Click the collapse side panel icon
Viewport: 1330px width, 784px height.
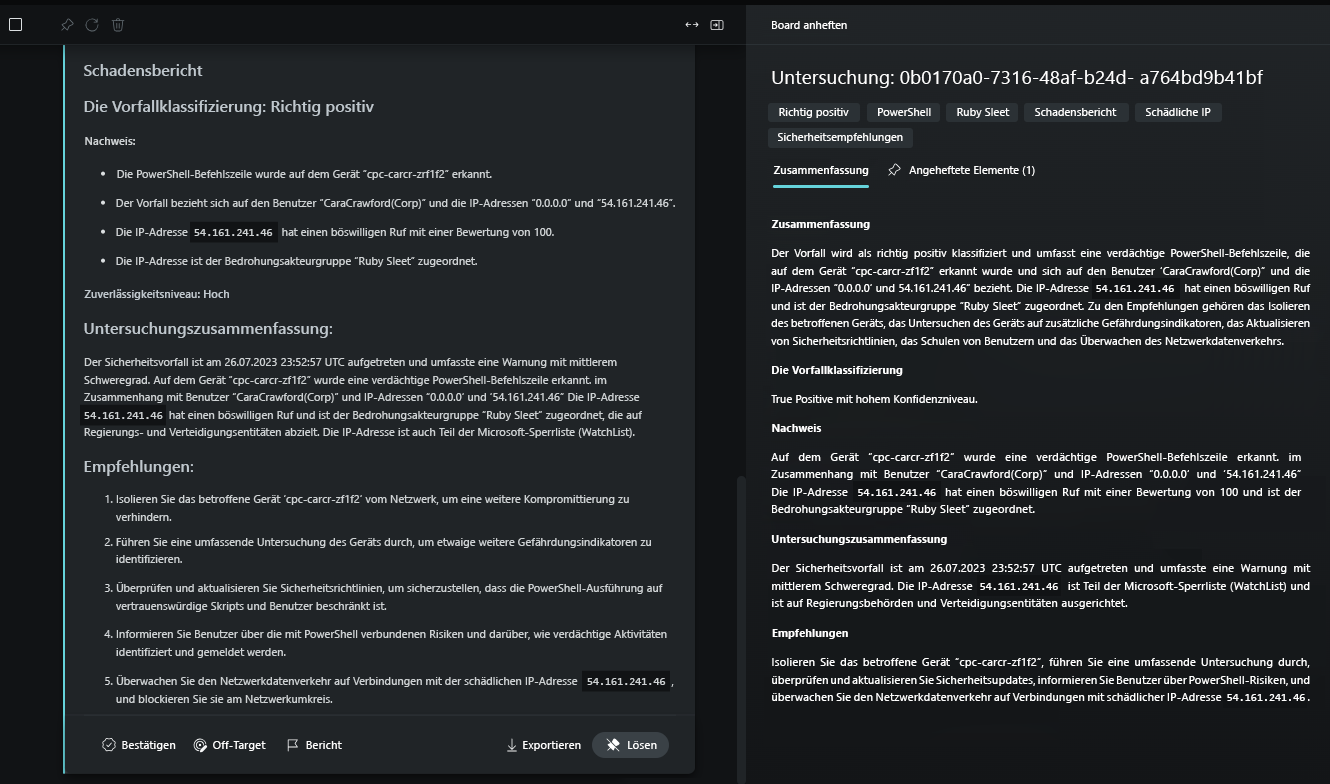(717, 25)
